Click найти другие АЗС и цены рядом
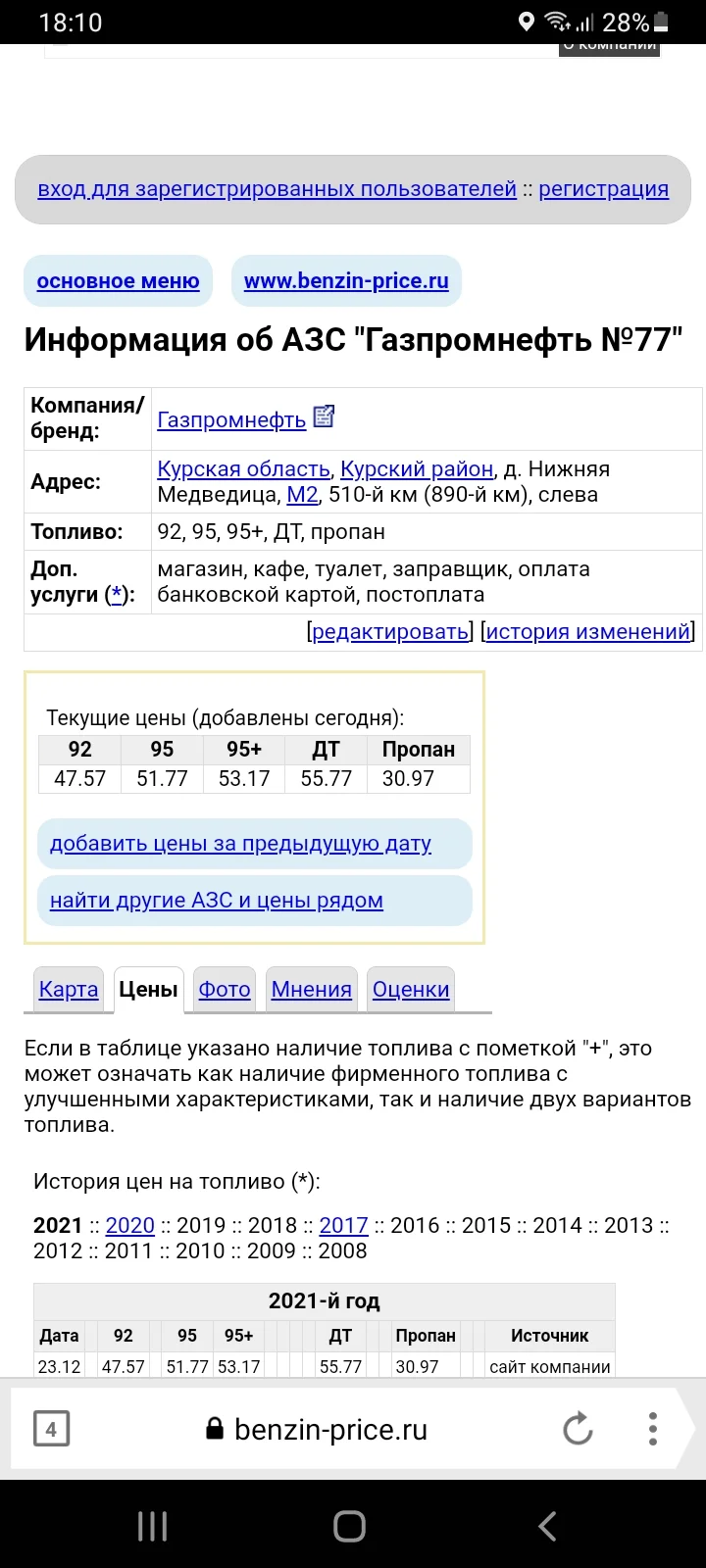The image size is (706, 1568). pos(255,901)
